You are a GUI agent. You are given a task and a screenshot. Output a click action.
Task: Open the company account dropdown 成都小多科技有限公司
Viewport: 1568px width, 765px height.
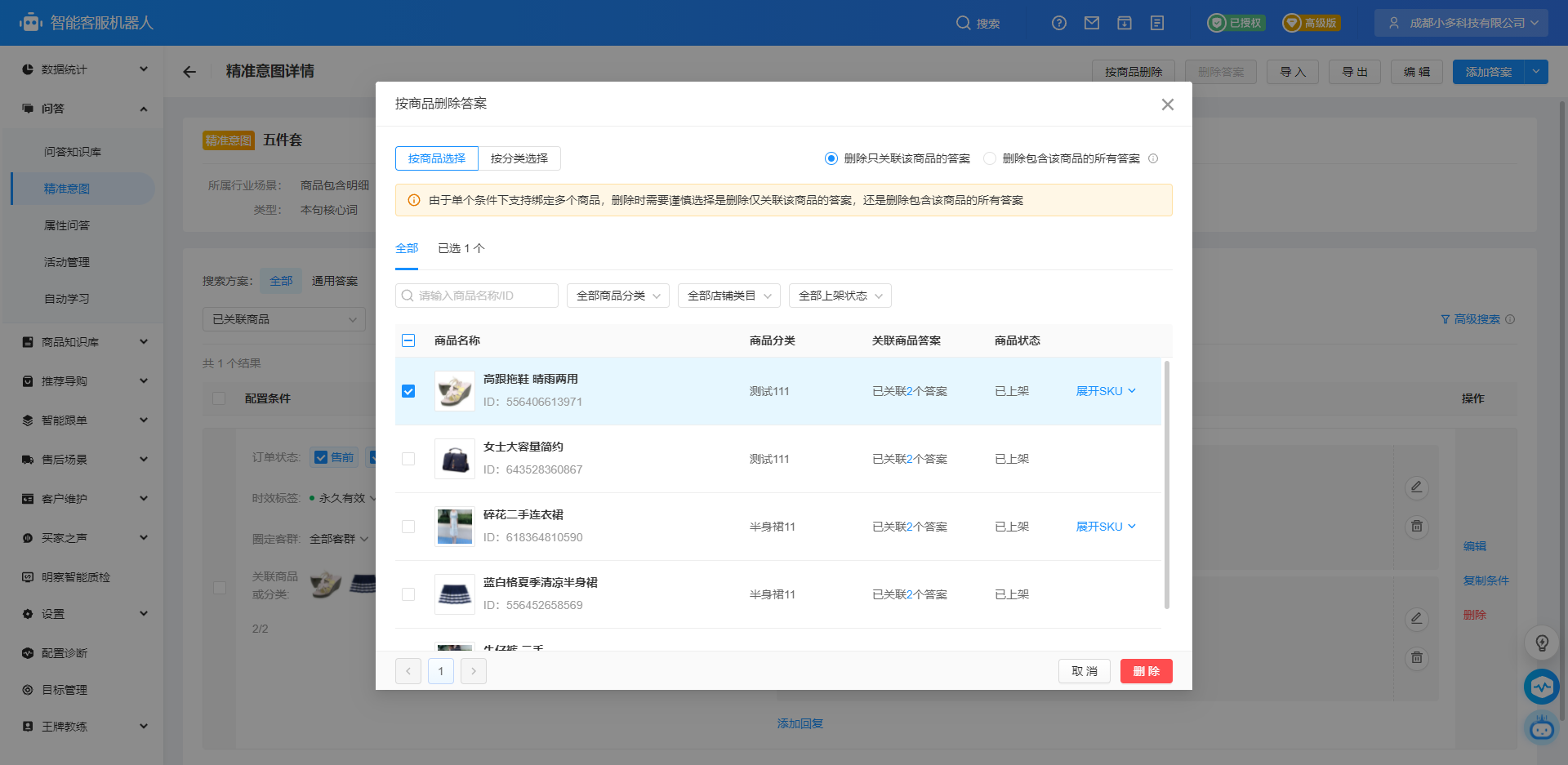pyautogui.click(x=1461, y=23)
